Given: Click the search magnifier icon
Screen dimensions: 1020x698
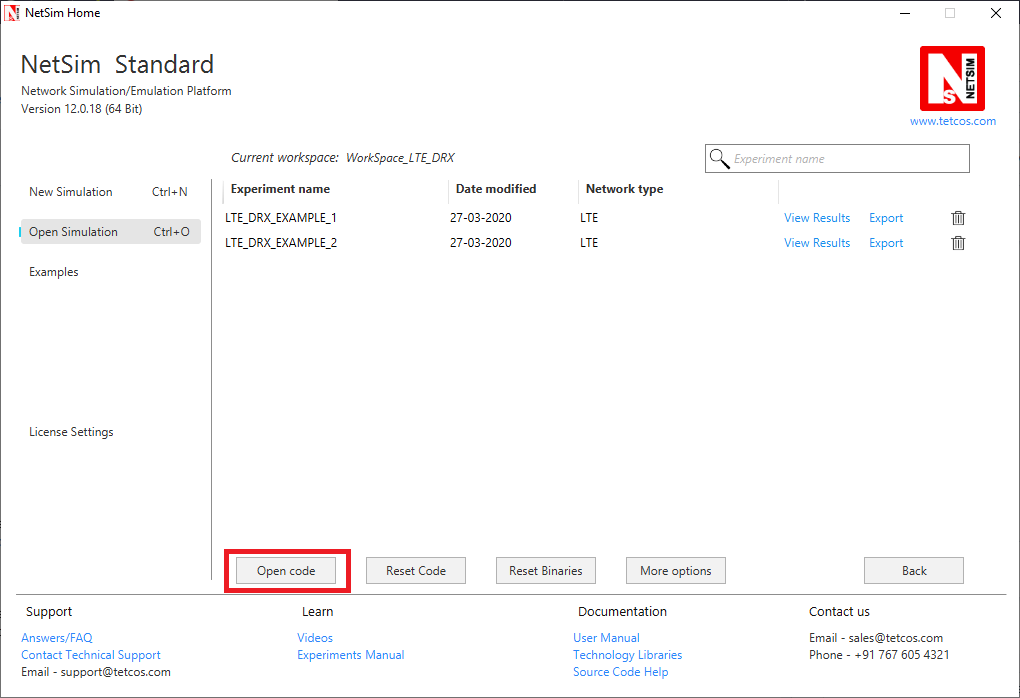Looking at the screenshot, I should [719, 159].
